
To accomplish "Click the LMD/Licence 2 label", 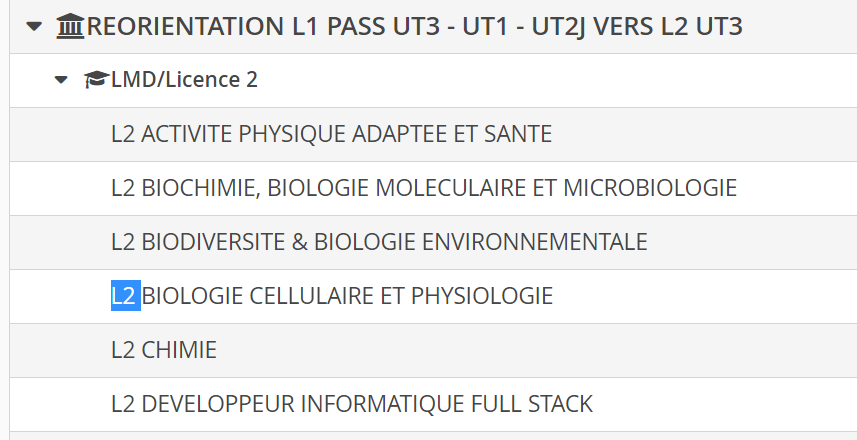I will [x=184, y=80].
